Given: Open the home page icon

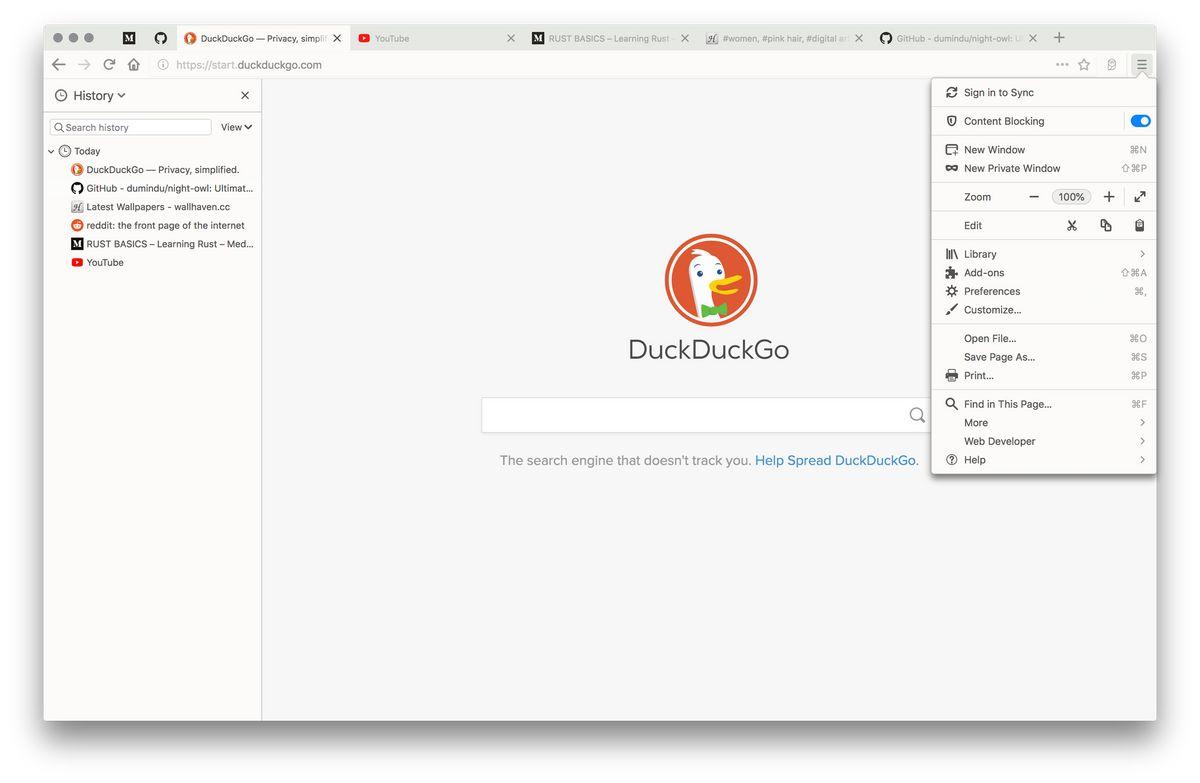Looking at the screenshot, I should 134,64.
